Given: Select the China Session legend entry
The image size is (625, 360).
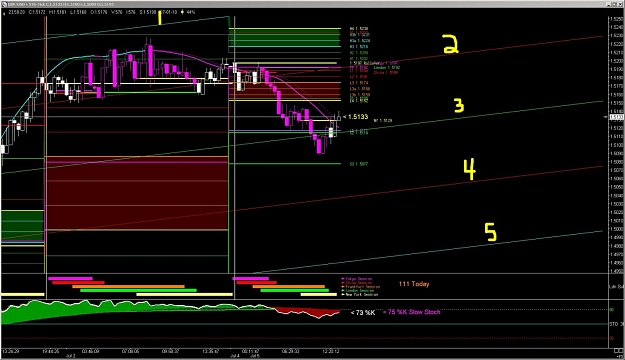Looking at the screenshot, I should 356,283.
